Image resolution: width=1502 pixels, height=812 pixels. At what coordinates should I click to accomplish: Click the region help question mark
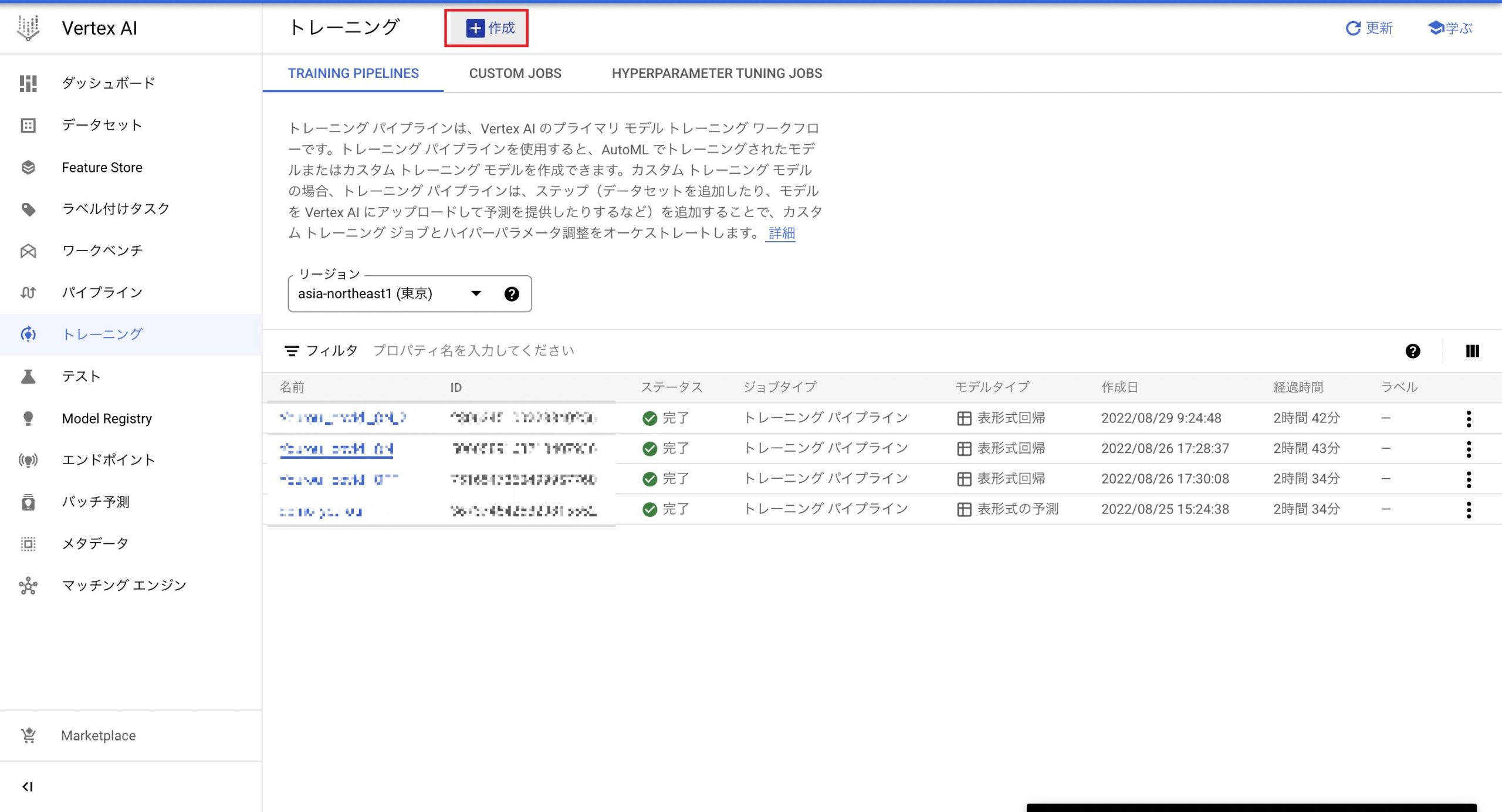[512, 294]
